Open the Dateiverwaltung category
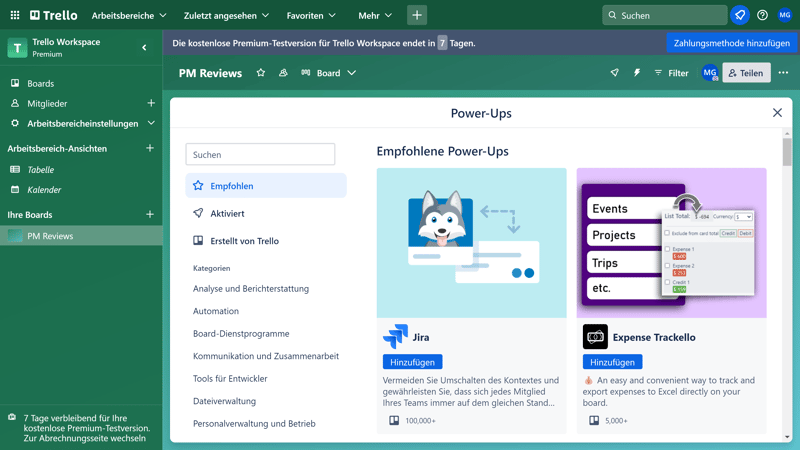The height and width of the screenshot is (450, 800). 224,401
